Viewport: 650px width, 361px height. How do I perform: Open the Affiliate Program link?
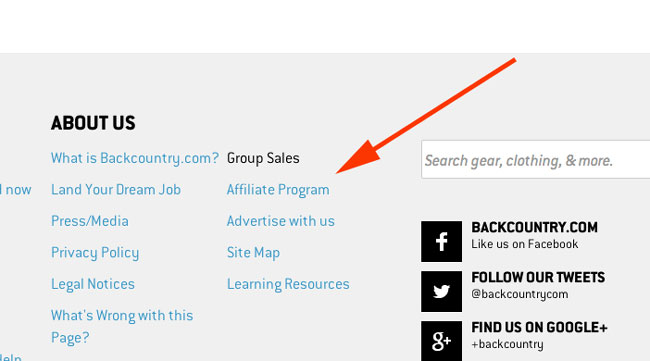[278, 190]
